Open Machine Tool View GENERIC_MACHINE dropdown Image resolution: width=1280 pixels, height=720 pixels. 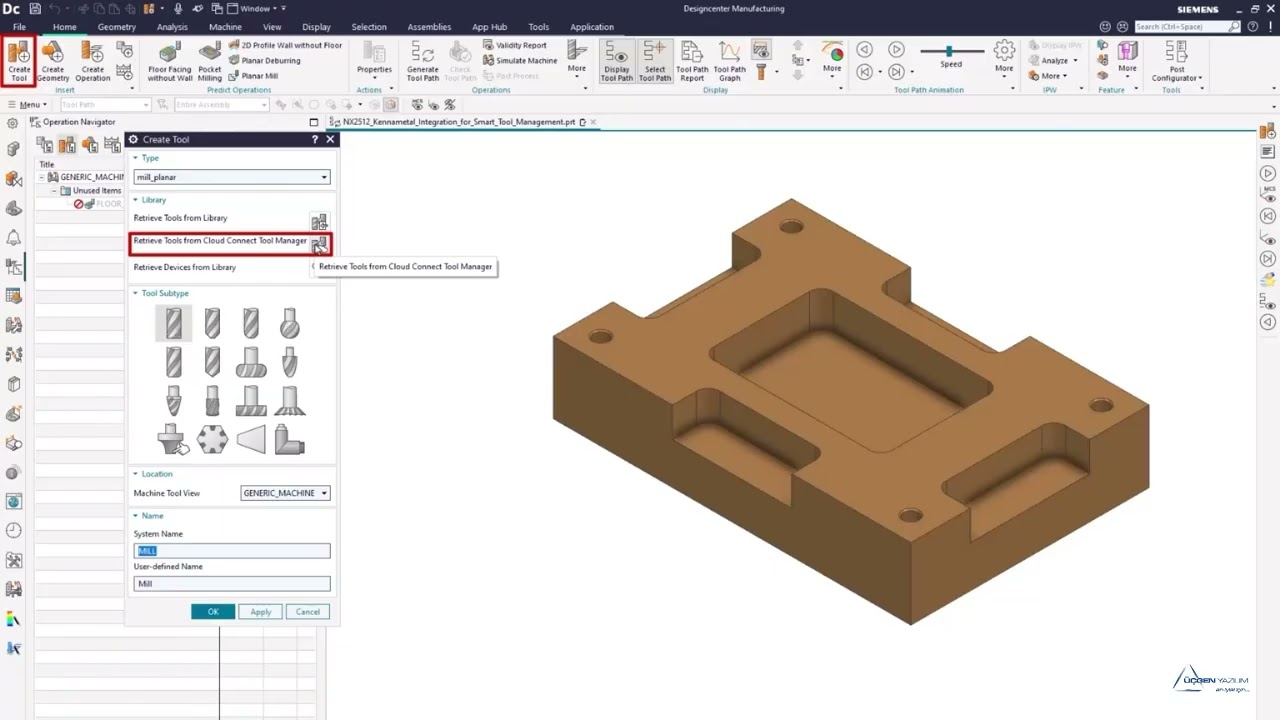tap(285, 493)
